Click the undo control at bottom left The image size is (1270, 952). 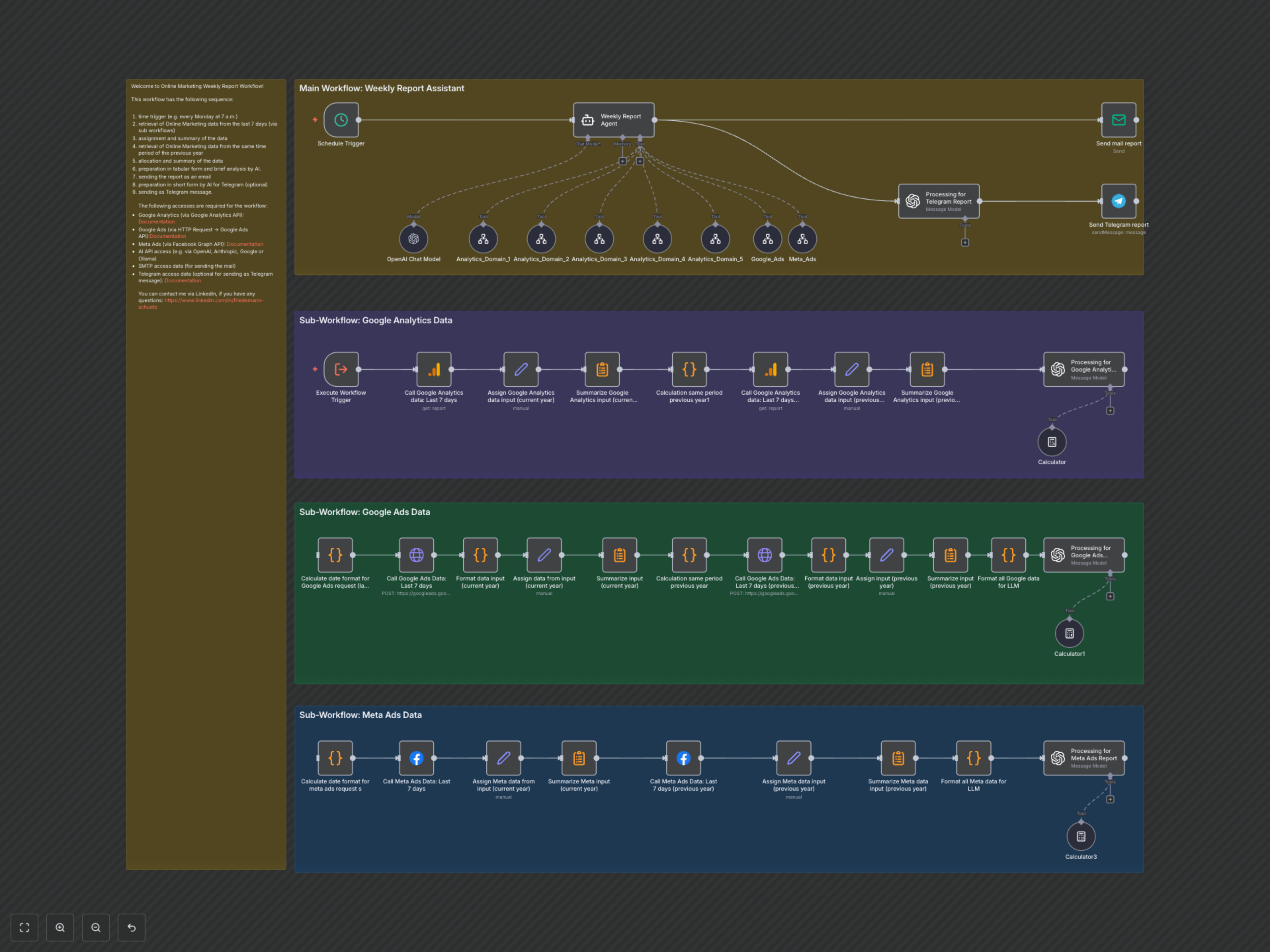(132, 927)
